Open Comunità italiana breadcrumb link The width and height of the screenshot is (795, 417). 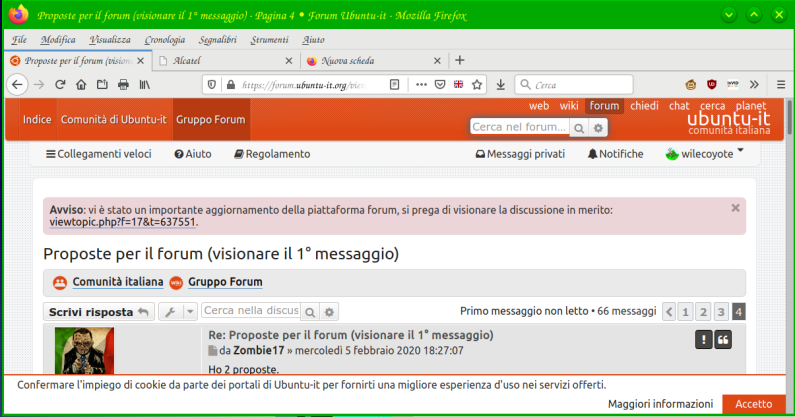point(118,282)
